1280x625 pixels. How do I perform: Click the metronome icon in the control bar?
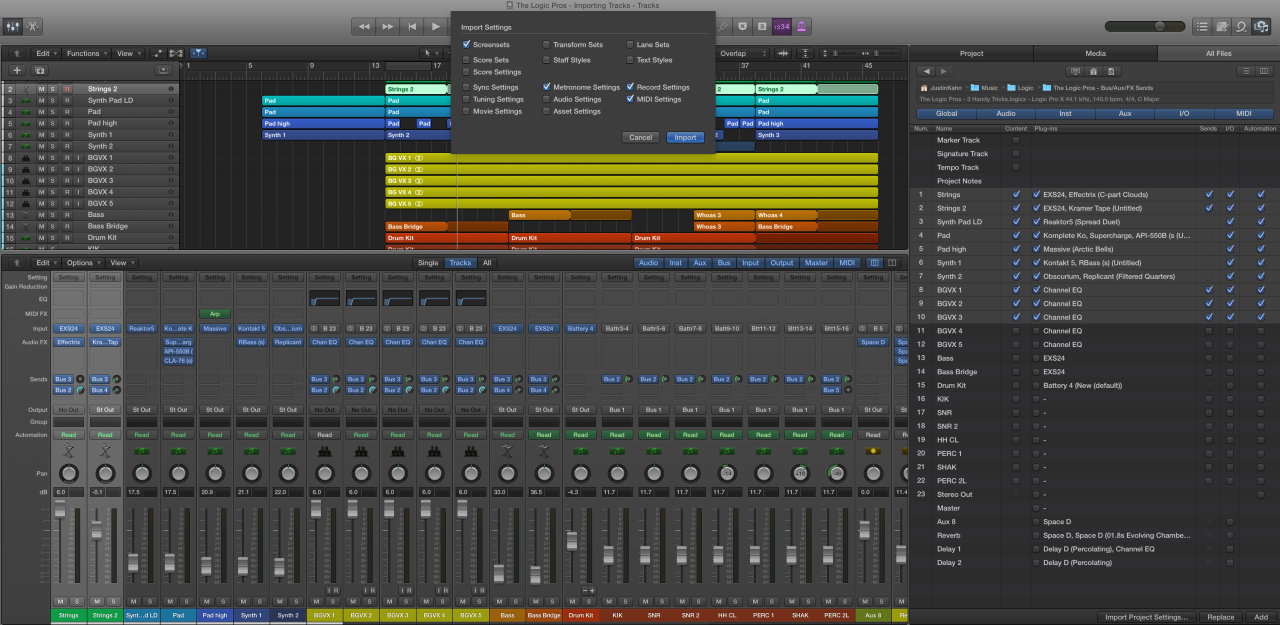tap(803, 26)
